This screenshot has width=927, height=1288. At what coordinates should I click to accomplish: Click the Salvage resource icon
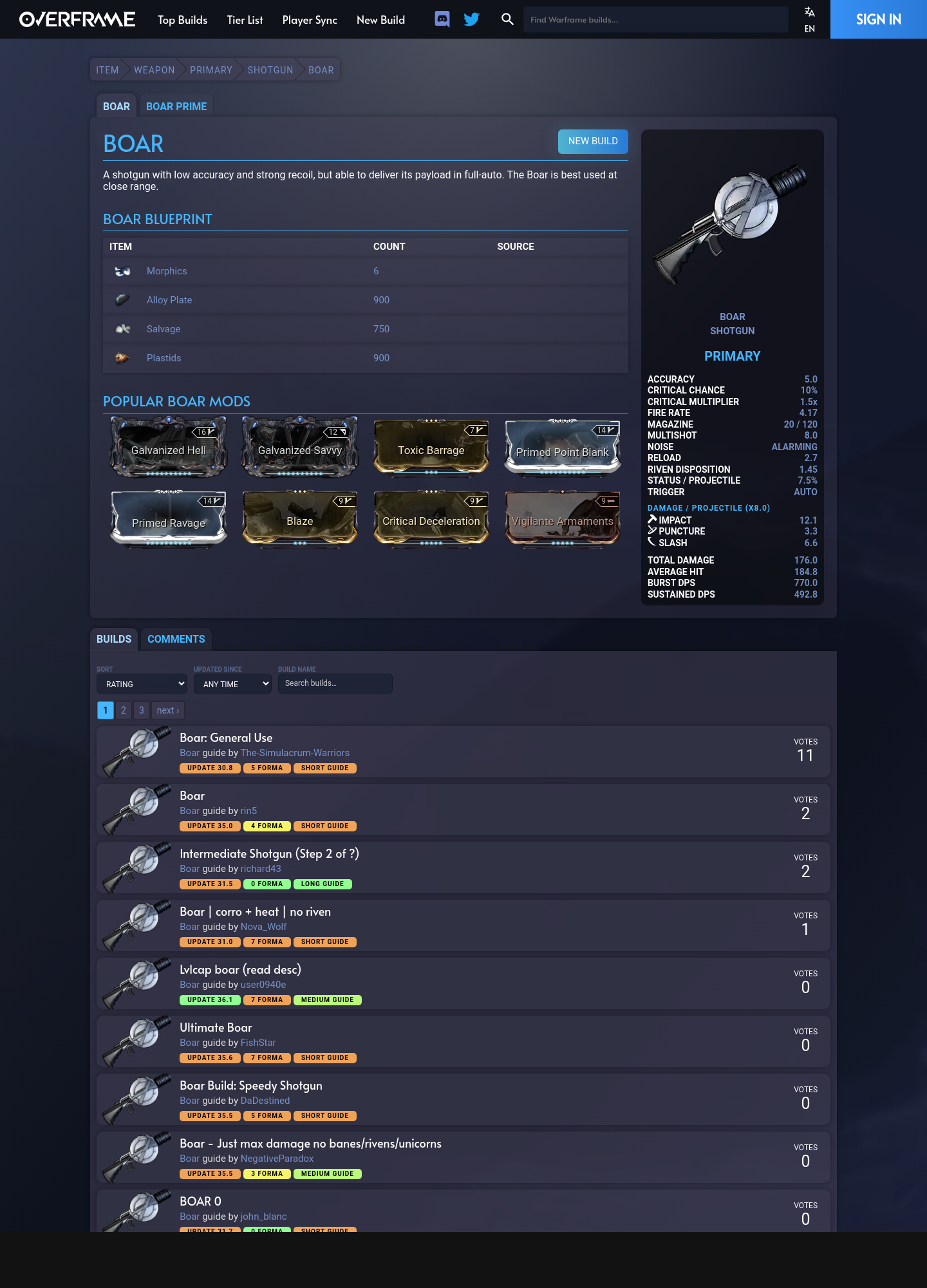[x=122, y=329]
